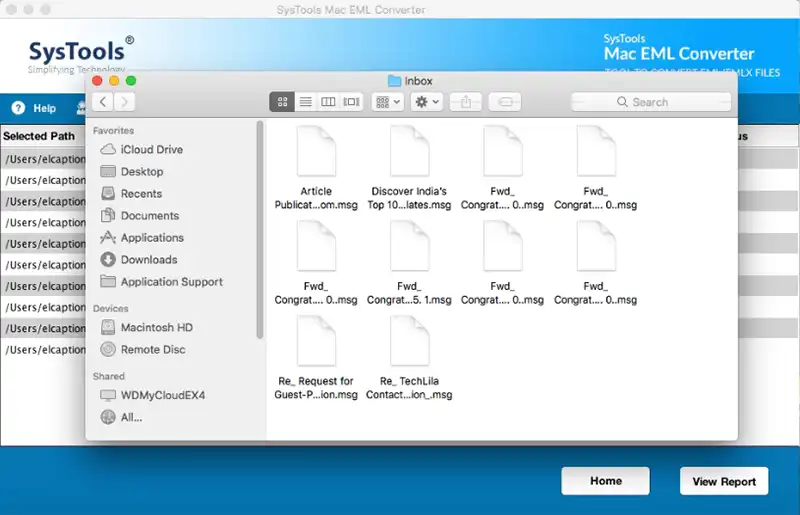The height and width of the screenshot is (515, 800).
Task: Click the Downloads arrow icon
Action: pyautogui.click(x=108, y=259)
